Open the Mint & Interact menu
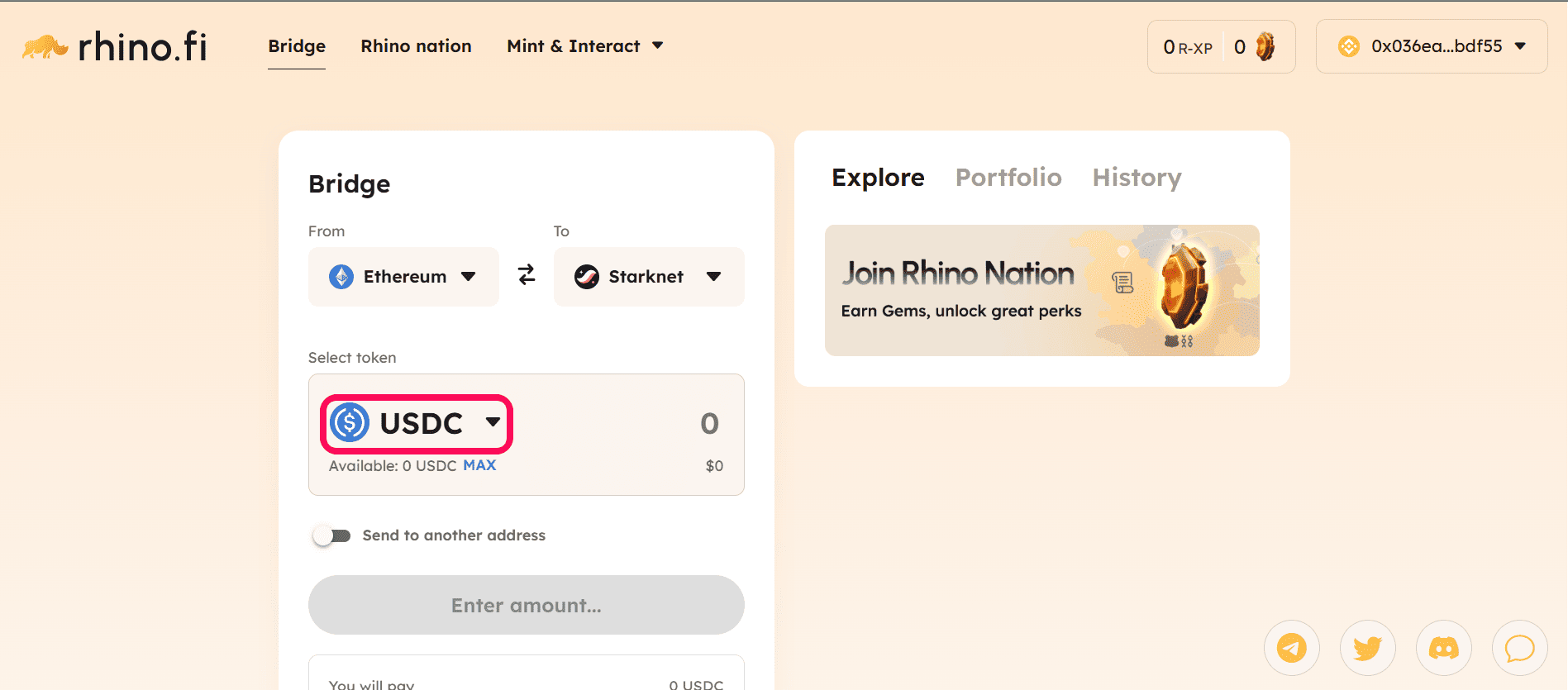 (x=585, y=46)
